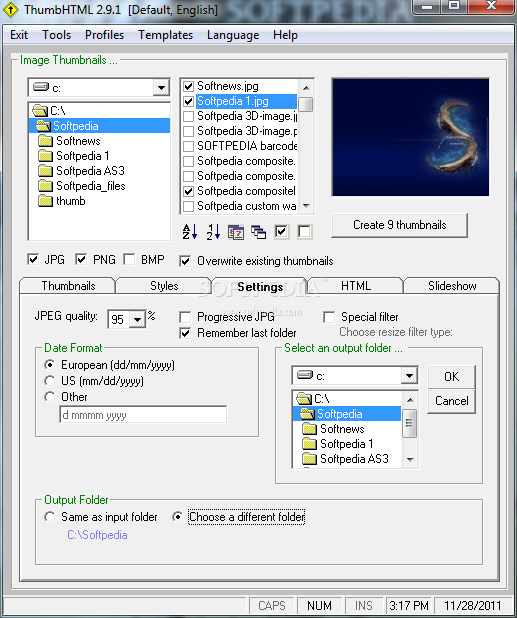Switch to the Styles tab
517x618 pixels.
[x=164, y=286]
